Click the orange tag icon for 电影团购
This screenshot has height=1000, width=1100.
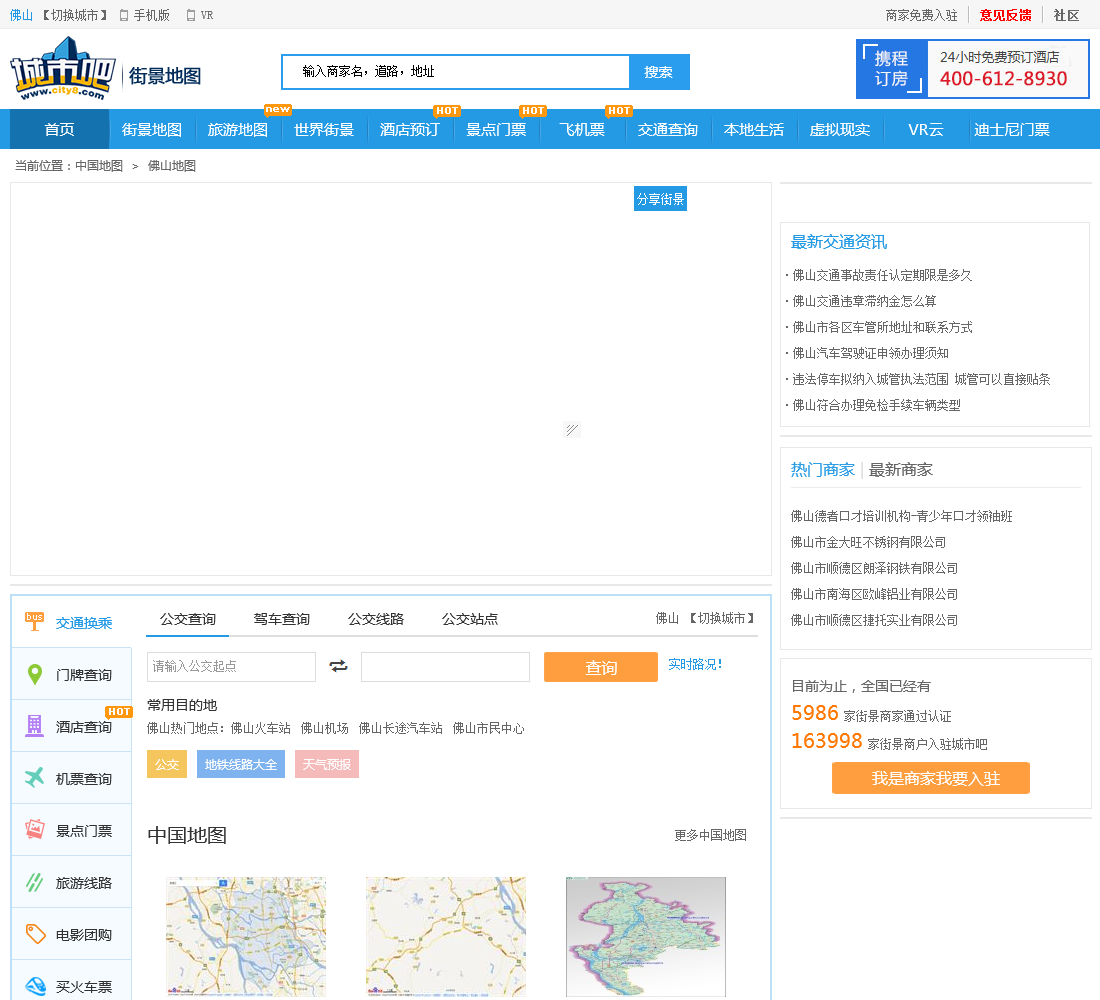[35, 934]
